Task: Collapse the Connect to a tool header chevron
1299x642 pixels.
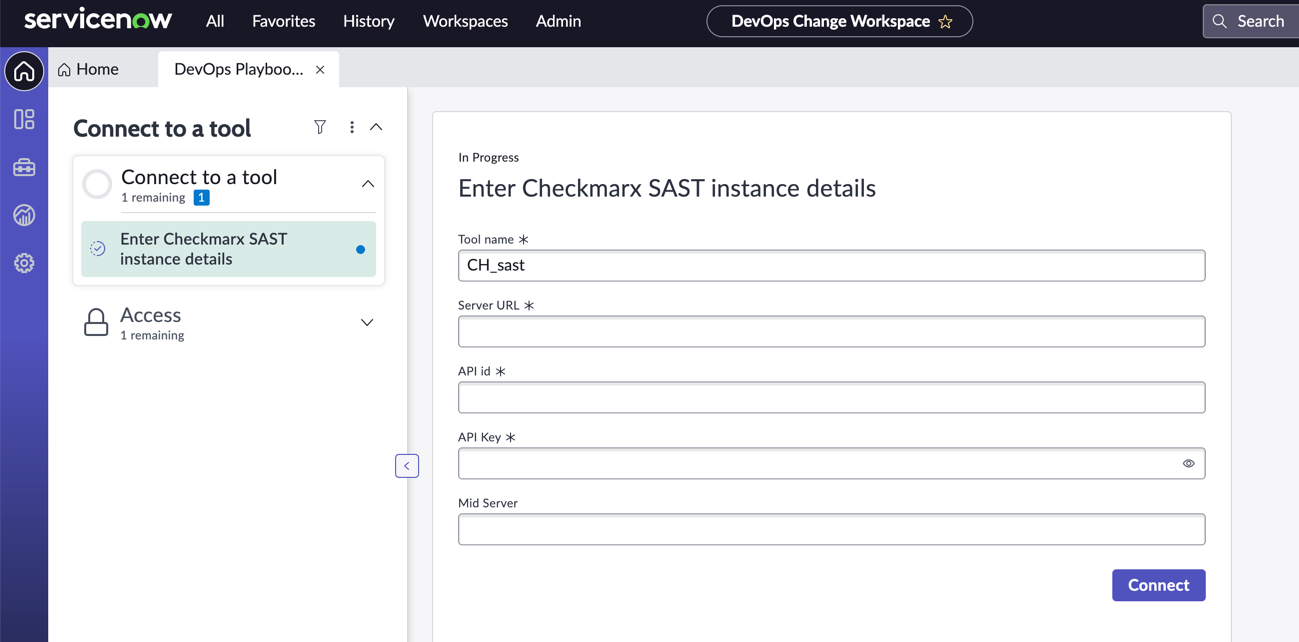Action: coord(376,127)
